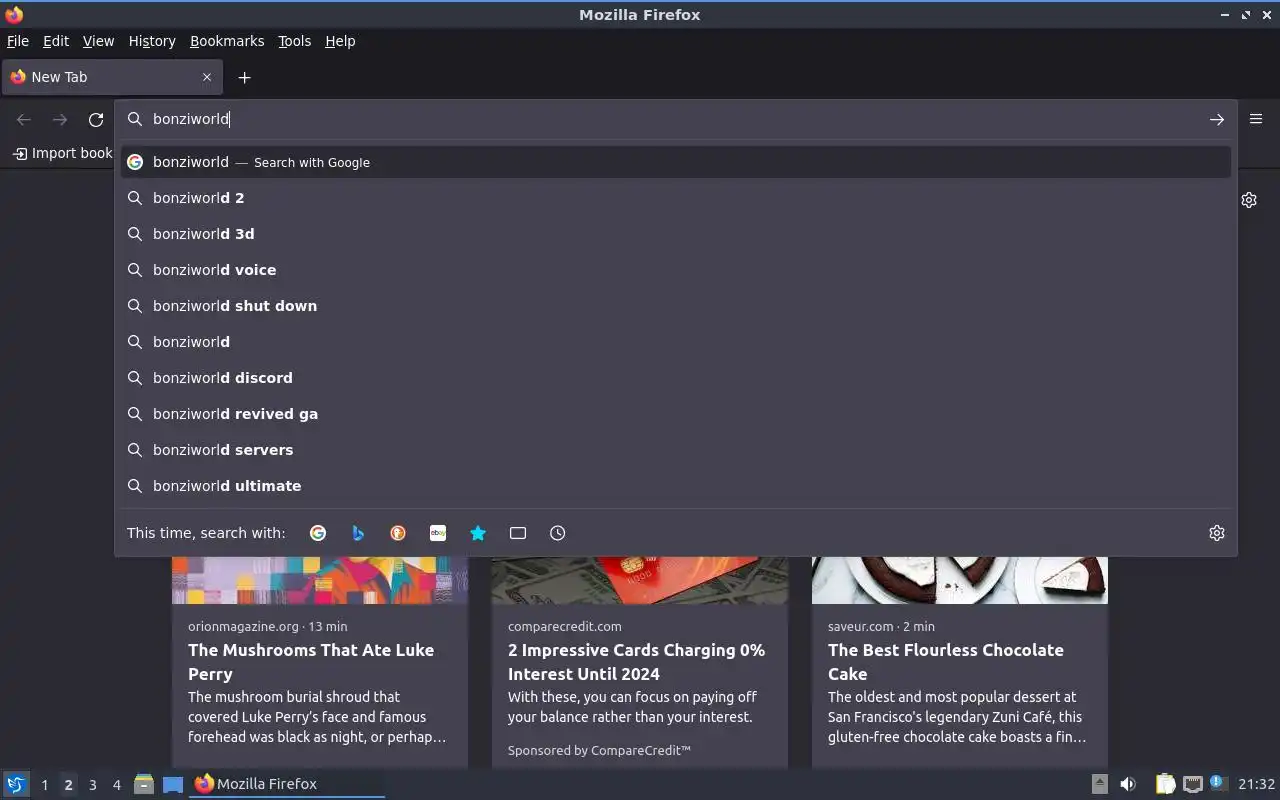Select suggestion 'bonziworld servers'
The height and width of the screenshot is (800, 1280).
676,450
